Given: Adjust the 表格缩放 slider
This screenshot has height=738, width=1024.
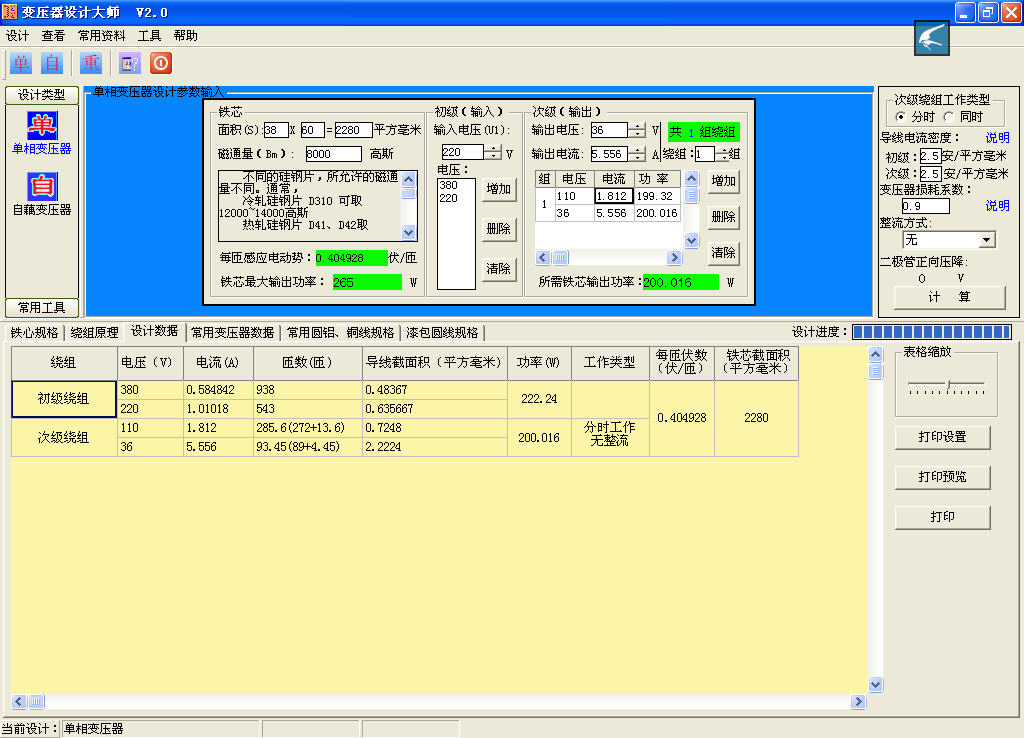Looking at the screenshot, I should pyautogui.click(x=948, y=385).
